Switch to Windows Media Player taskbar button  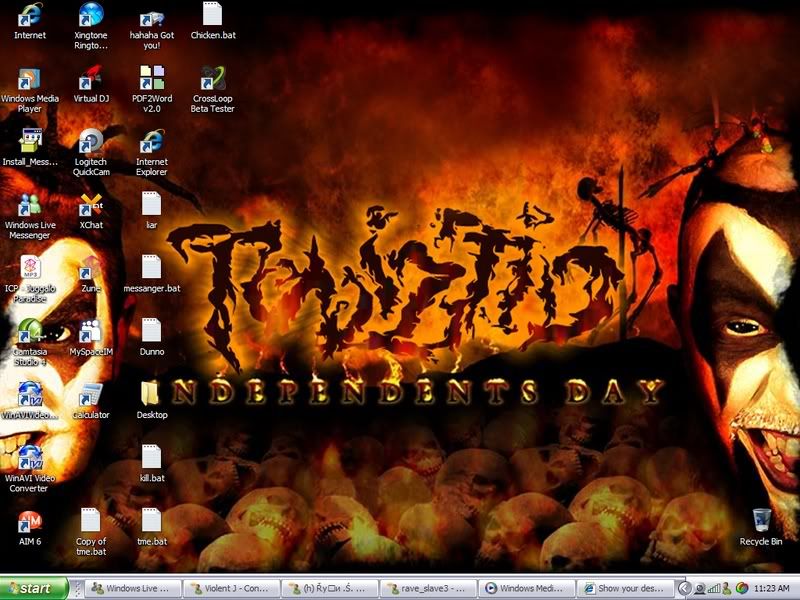(x=527, y=588)
